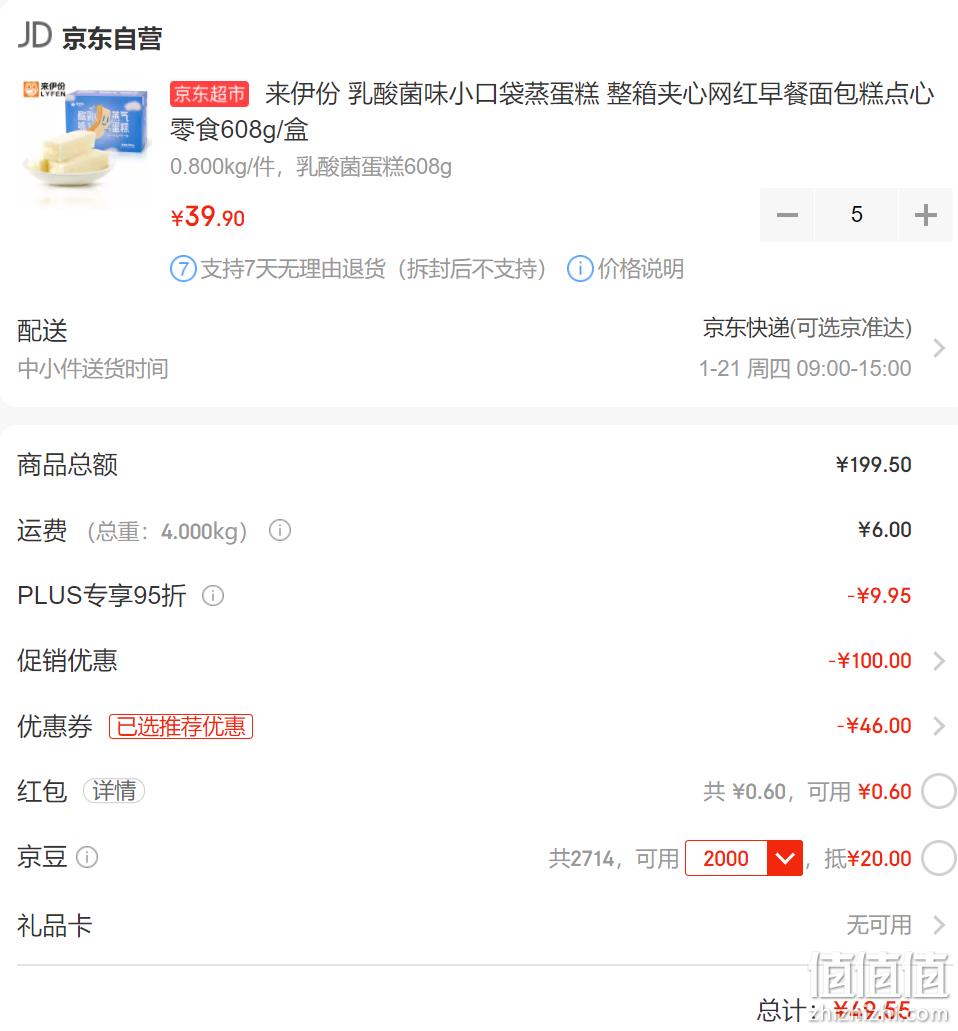Toggle the 京豆 redemption radio button
The image size is (958, 1031).
coord(938,858)
